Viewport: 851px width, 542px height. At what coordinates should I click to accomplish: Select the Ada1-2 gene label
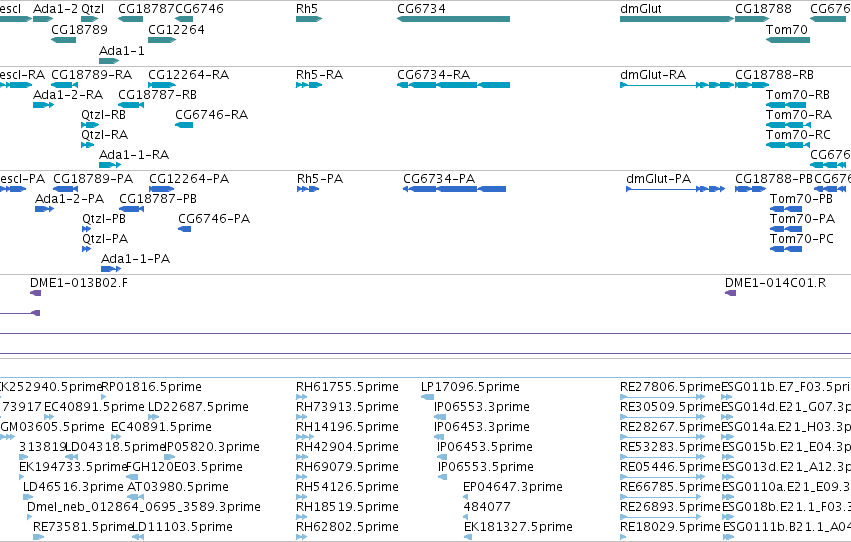pyautogui.click(x=55, y=9)
